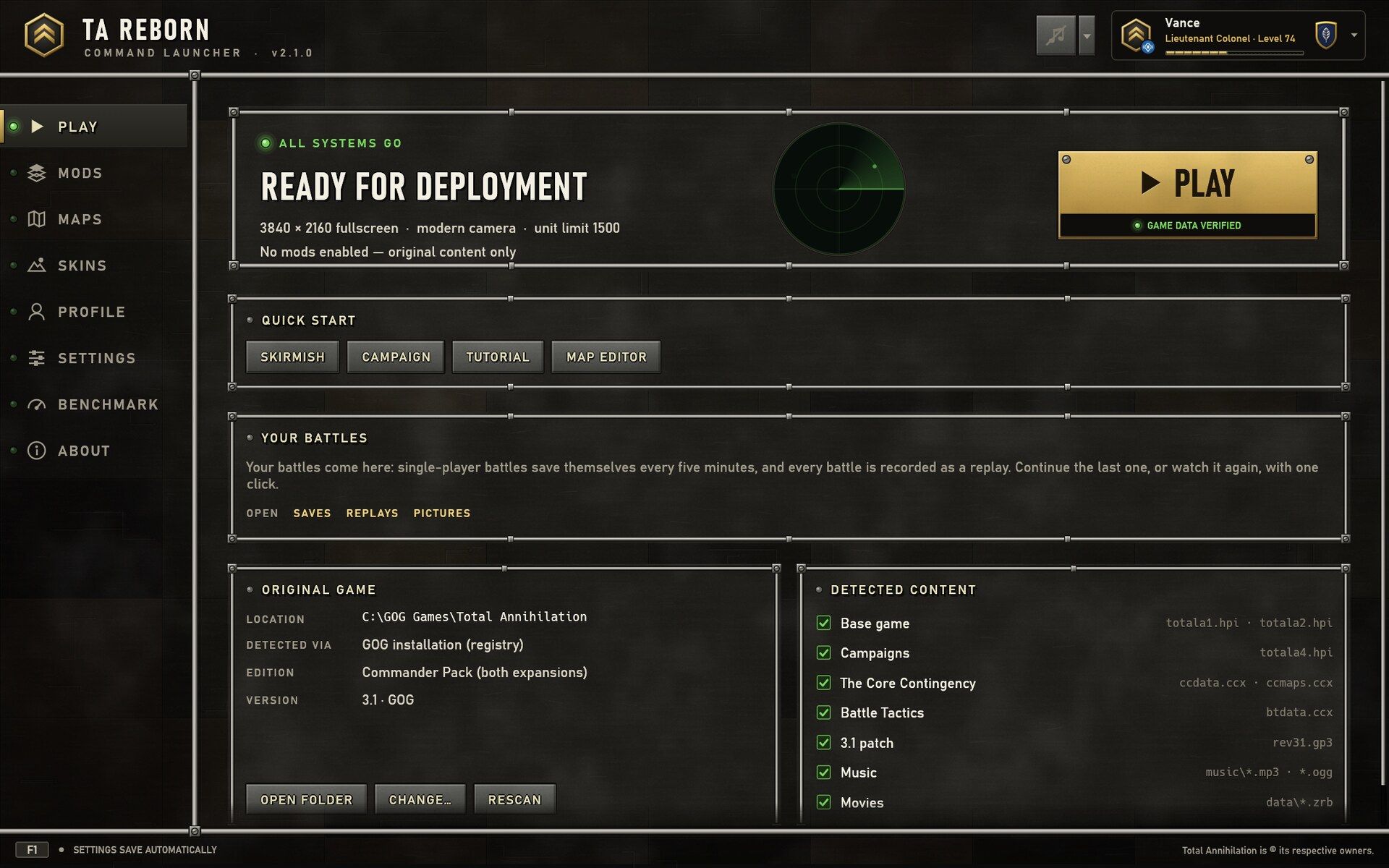Open the Mods section
The image size is (1389, 868).
click(x=94, y=173)
